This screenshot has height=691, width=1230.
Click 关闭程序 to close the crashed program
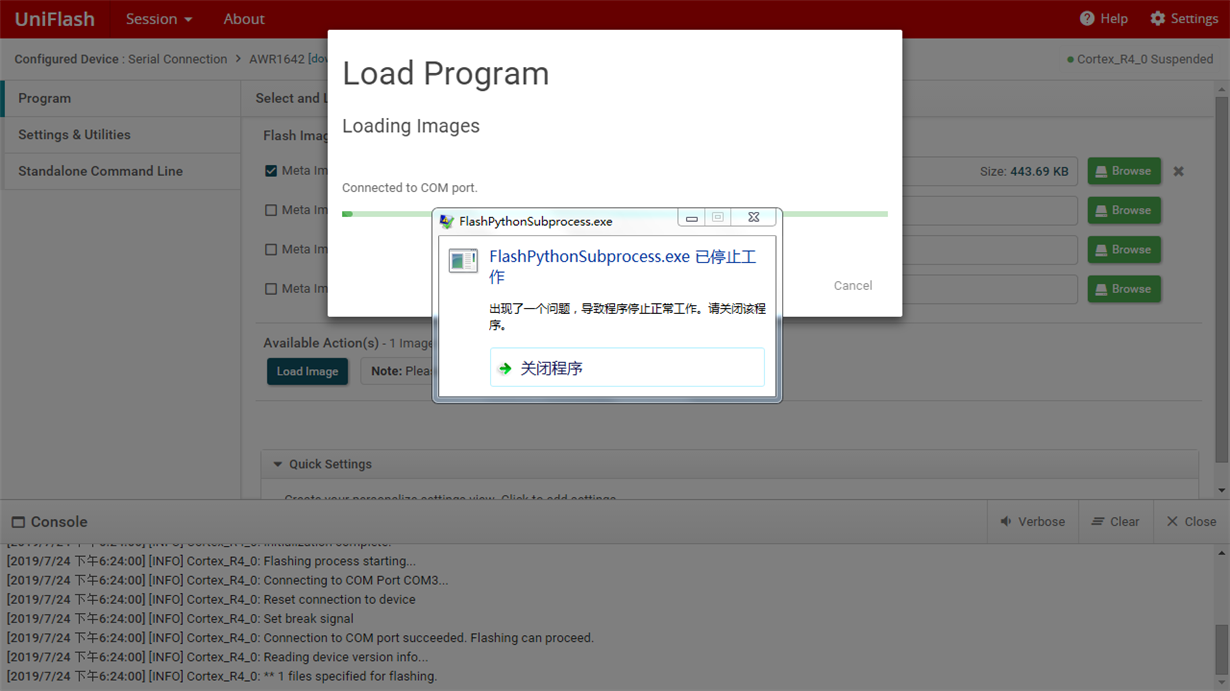[x=627, y=368]
